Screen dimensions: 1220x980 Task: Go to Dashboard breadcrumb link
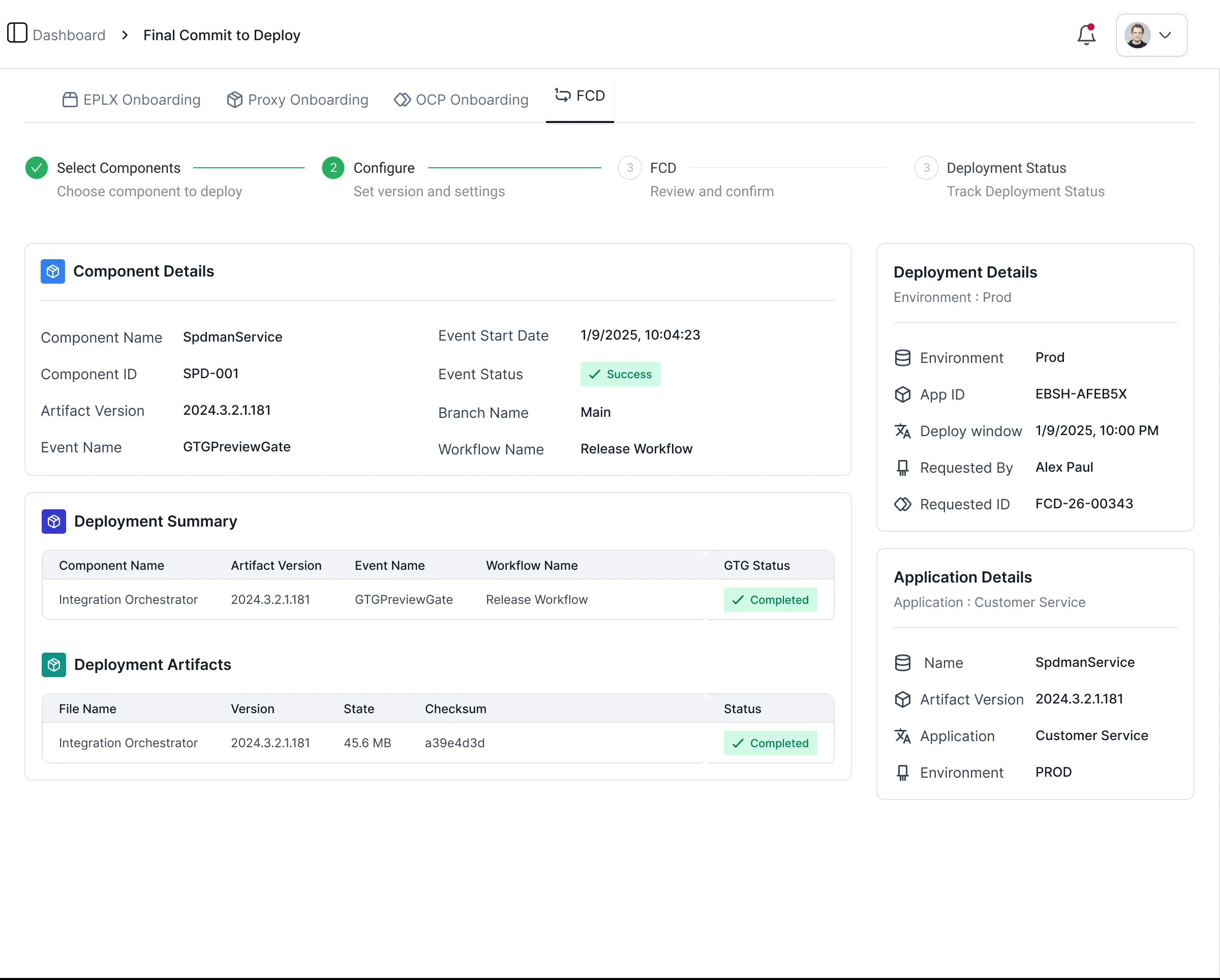pyautogui.click(x=69, y=35)
